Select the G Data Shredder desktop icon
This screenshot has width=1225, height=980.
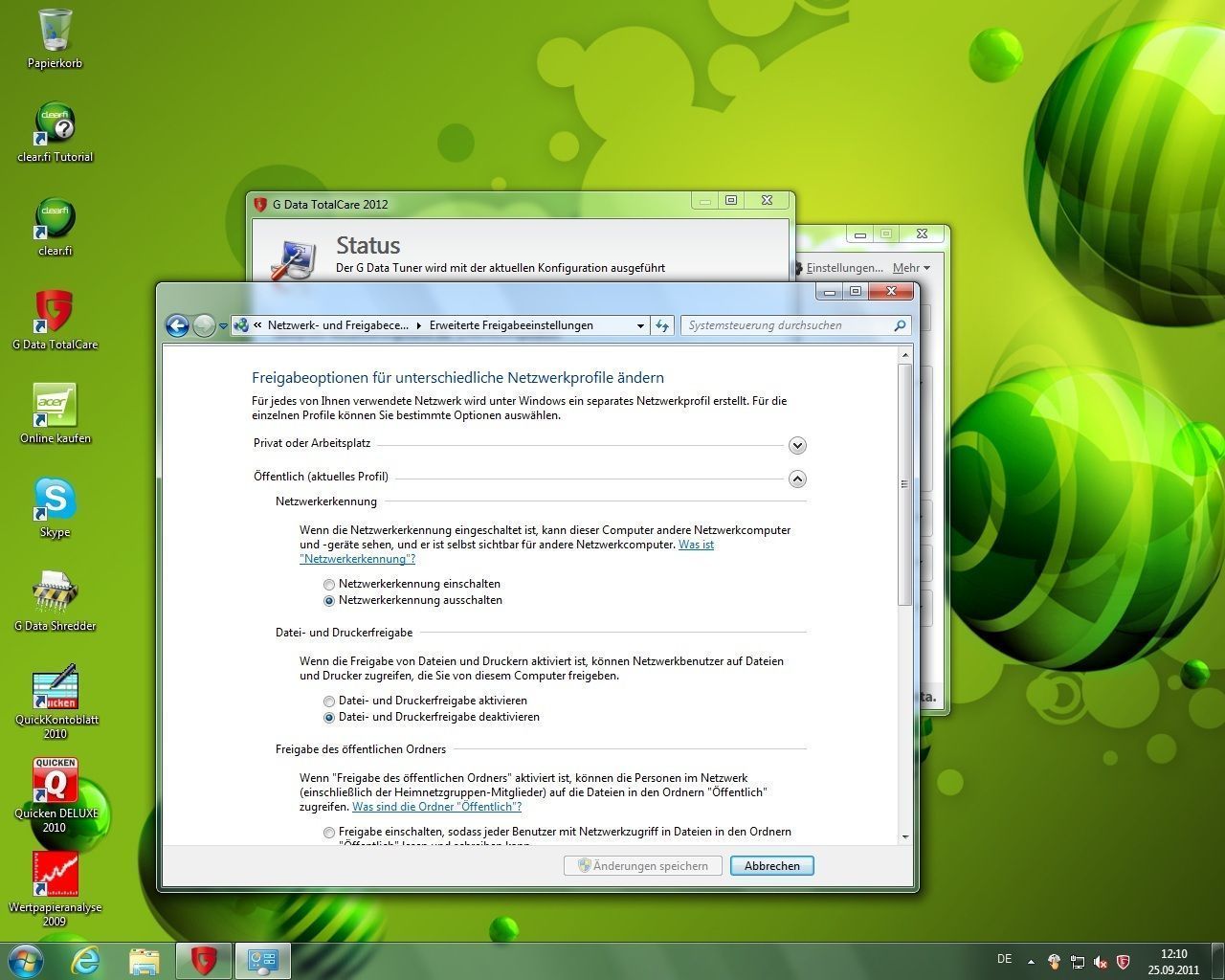click(x=55, y=601)
